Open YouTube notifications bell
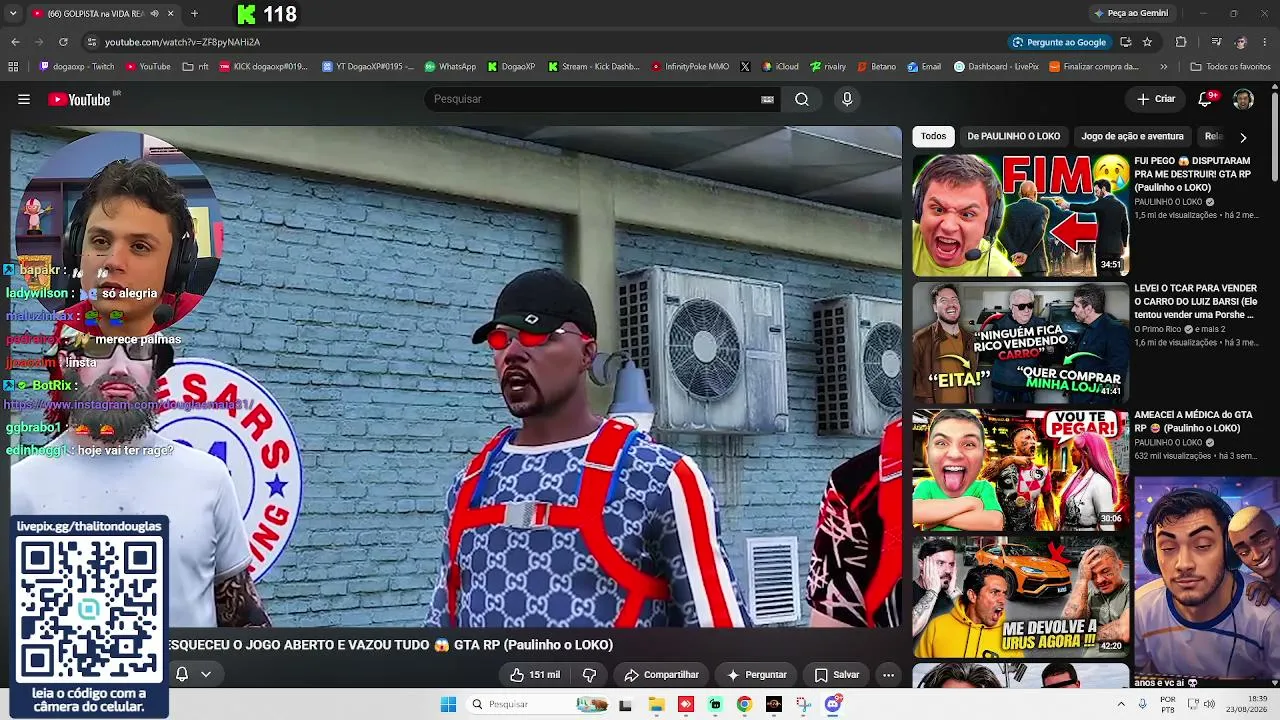The height and width of the screenshot is (720, 1280). click(1206, 99)
